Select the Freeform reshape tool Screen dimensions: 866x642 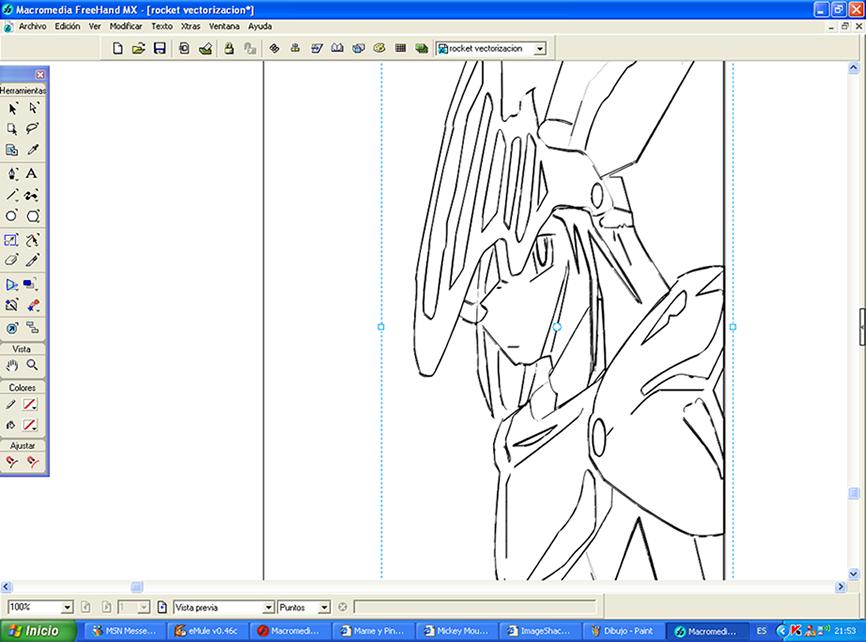pyautogui.click(x=33, y=240)
